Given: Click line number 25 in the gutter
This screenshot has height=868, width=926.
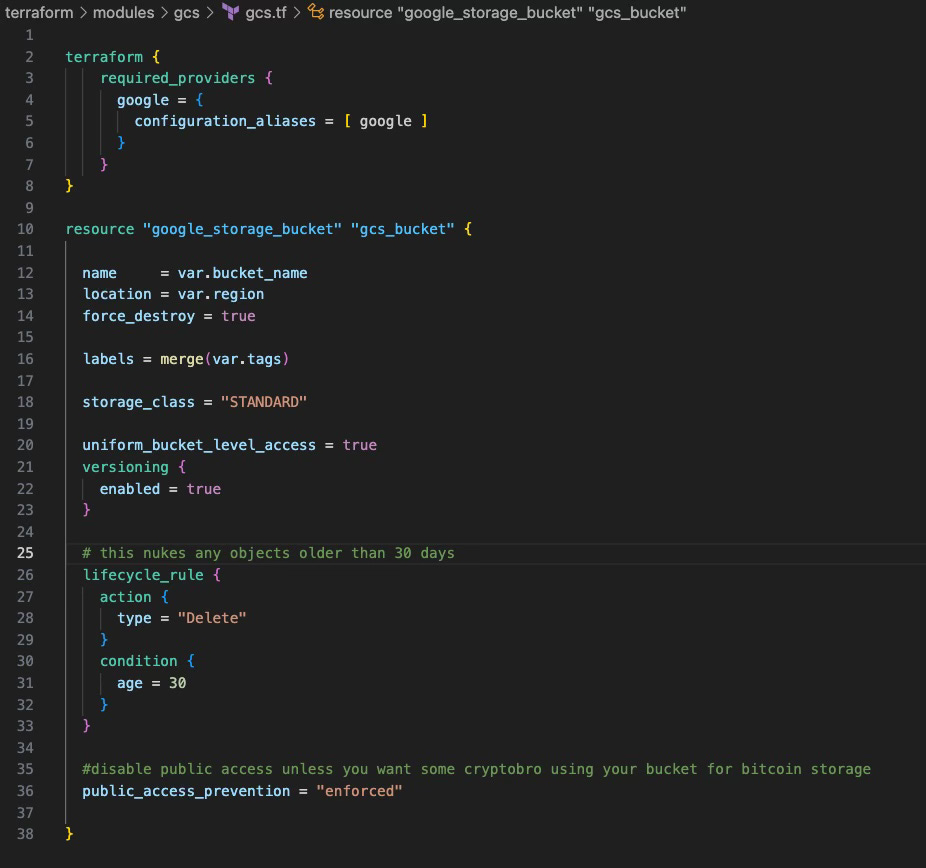Looking at the screenshot, I should (25, 553).
